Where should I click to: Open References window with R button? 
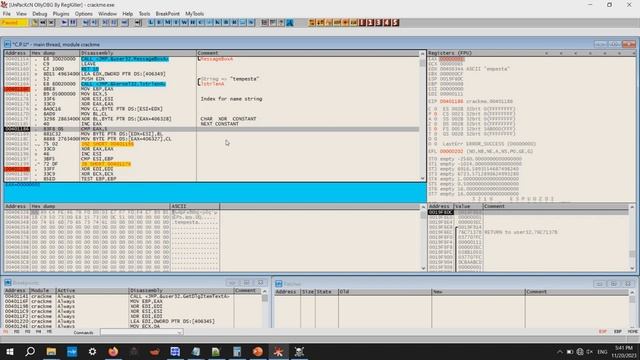coord(234,23)
